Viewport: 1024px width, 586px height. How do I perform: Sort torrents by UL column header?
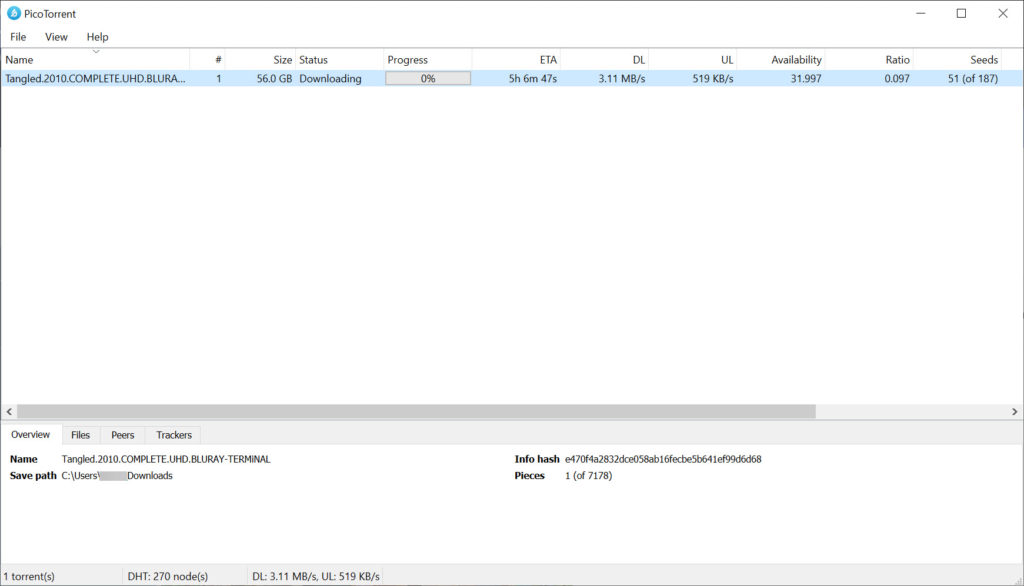point(693,59)
